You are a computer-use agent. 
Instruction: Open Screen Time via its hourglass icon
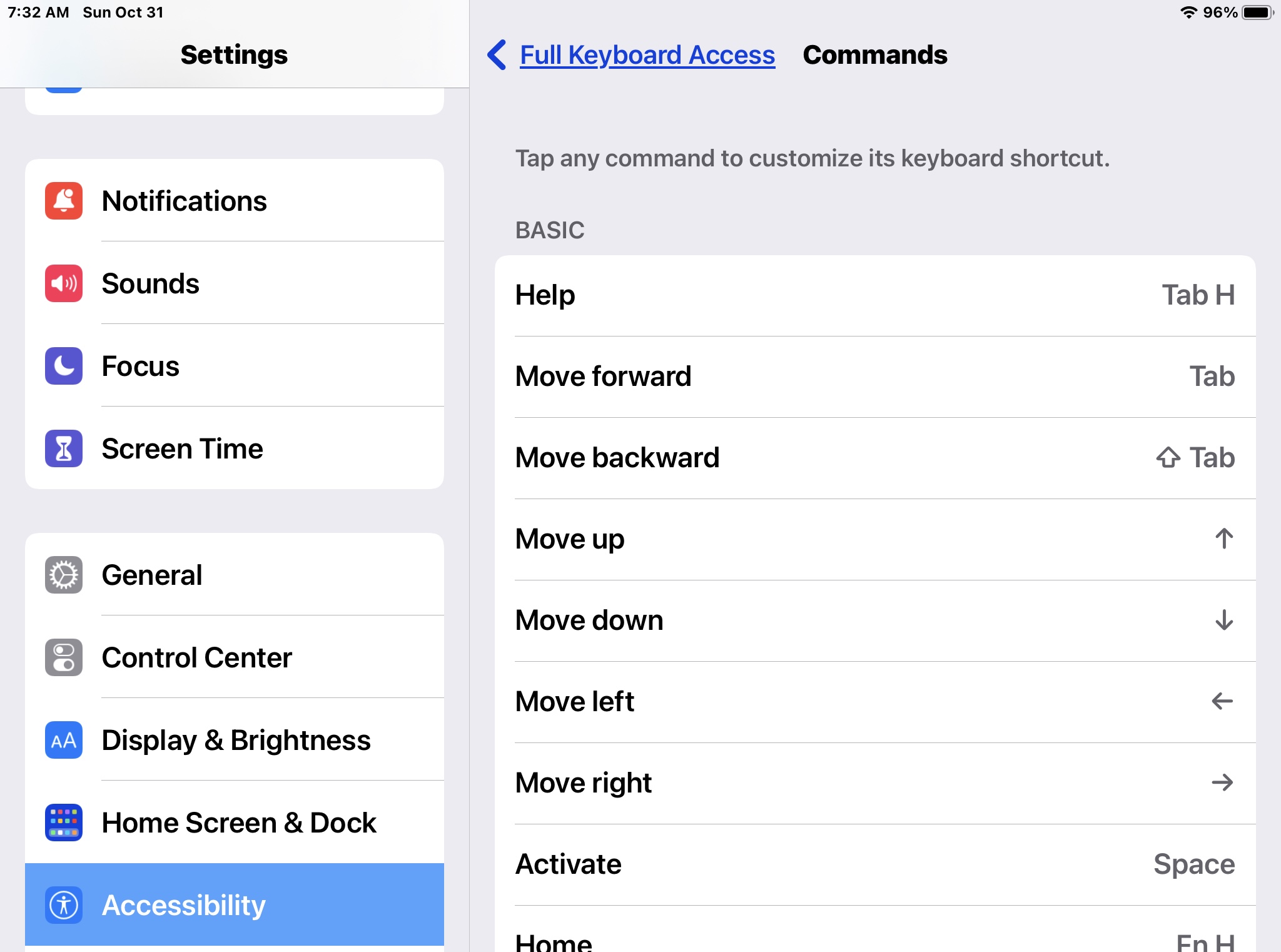pos(63,448)
